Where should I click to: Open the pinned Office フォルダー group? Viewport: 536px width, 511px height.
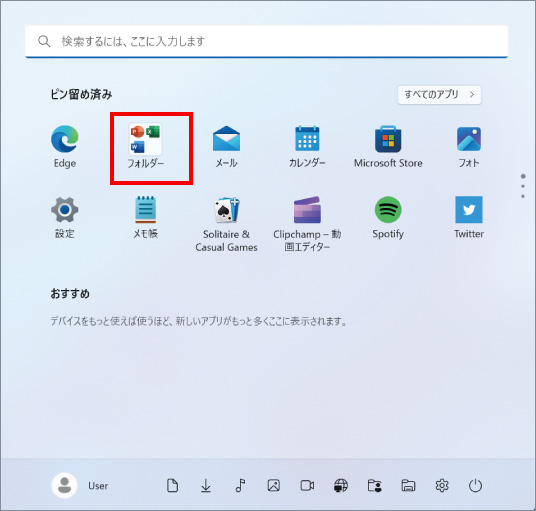tap(145, 147)
